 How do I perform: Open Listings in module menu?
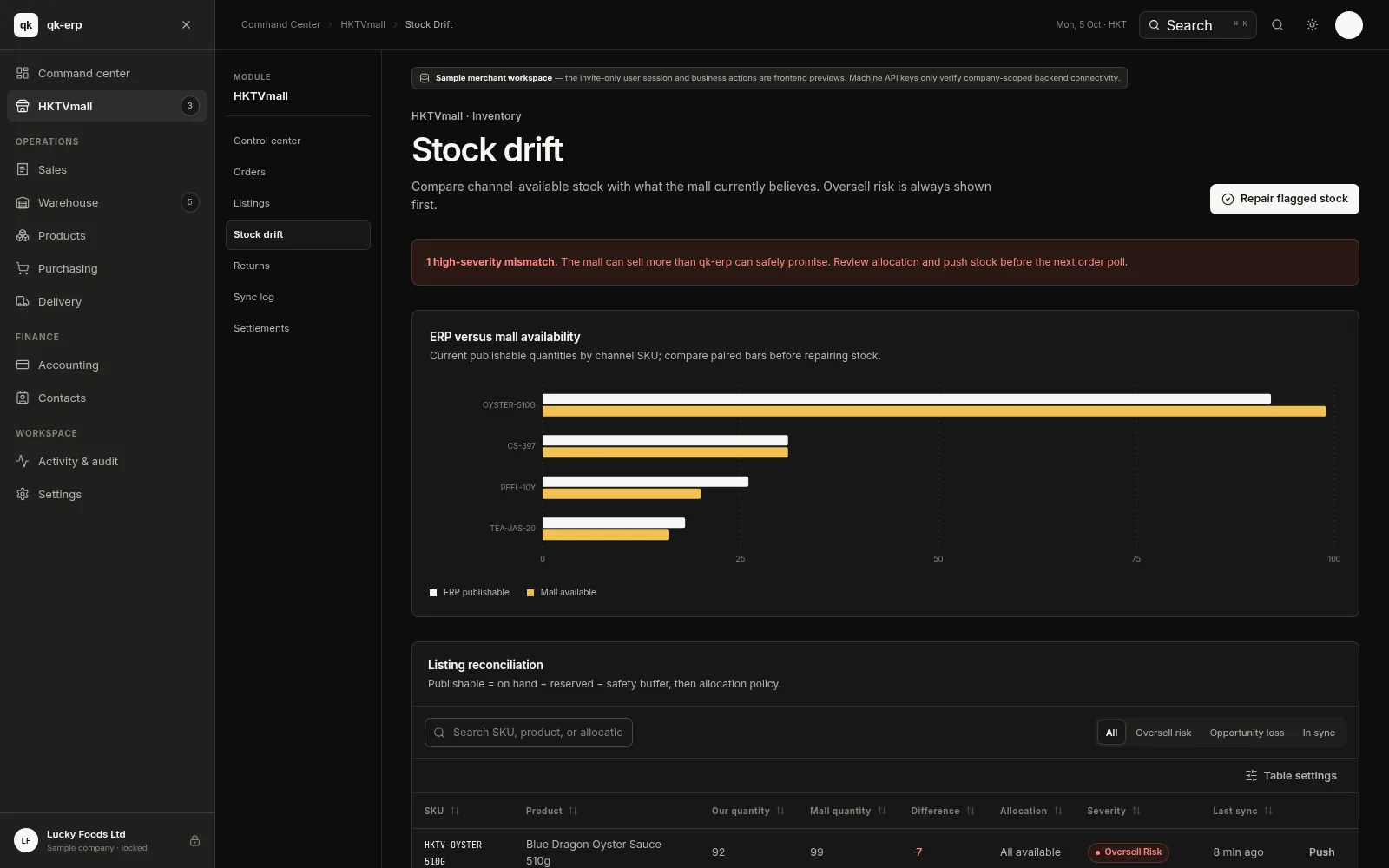(x=298, y=203)
